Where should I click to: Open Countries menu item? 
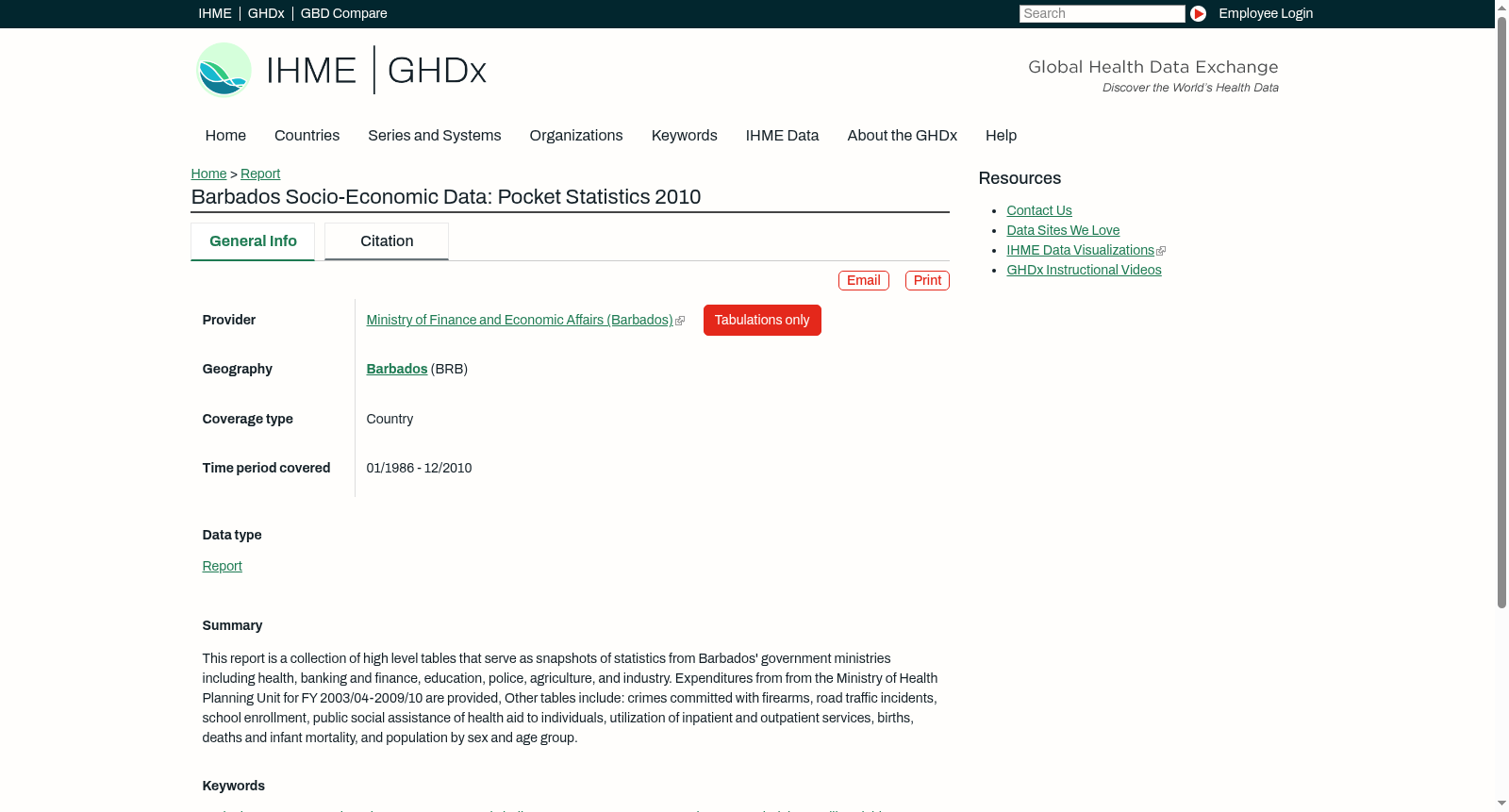pos(307,136)
